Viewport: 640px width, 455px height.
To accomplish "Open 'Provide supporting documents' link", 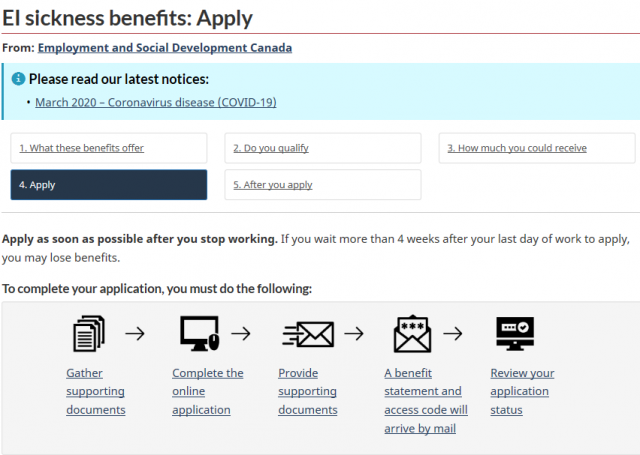I will coord(308,391).
